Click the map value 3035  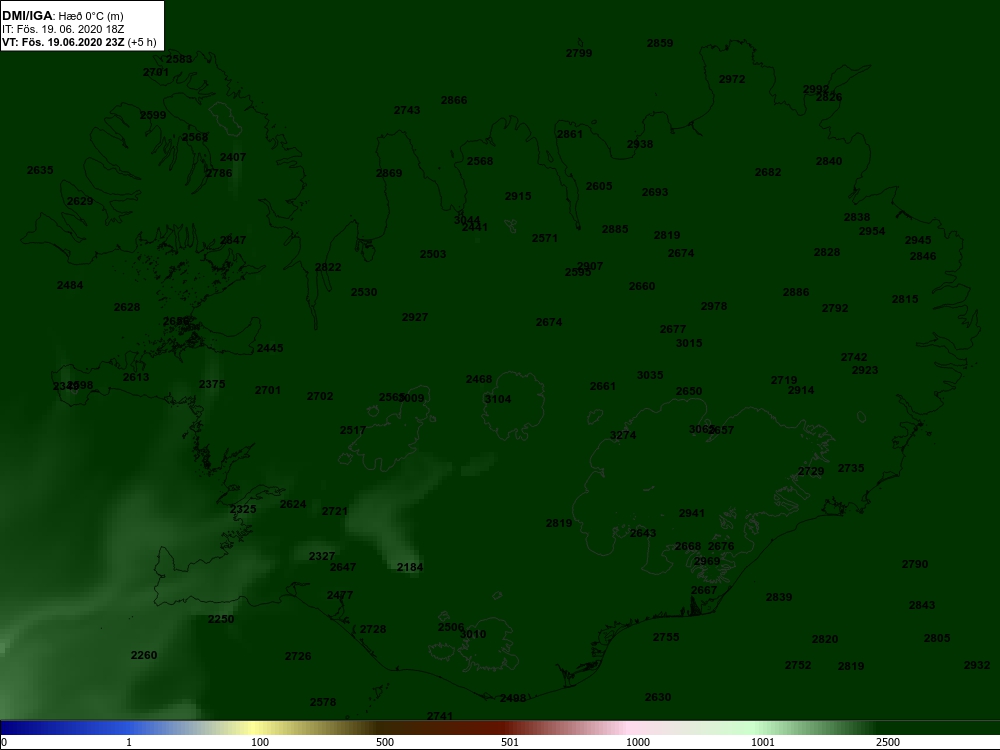coord(650,375)
